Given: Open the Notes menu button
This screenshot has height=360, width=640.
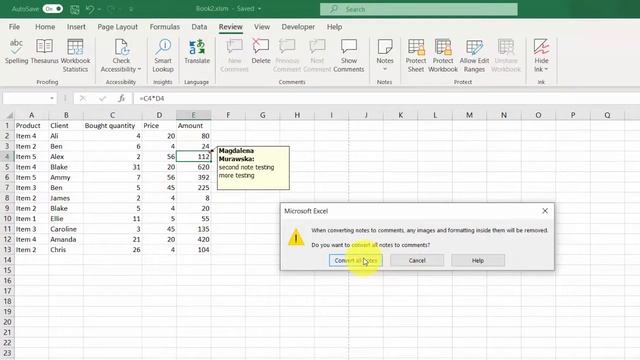Looking at the screenshot, I should (x=385, y=56).
